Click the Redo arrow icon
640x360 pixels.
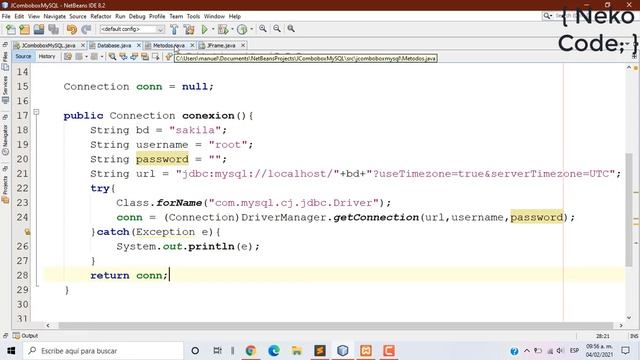pyautogui.click(x=86, y=29)
